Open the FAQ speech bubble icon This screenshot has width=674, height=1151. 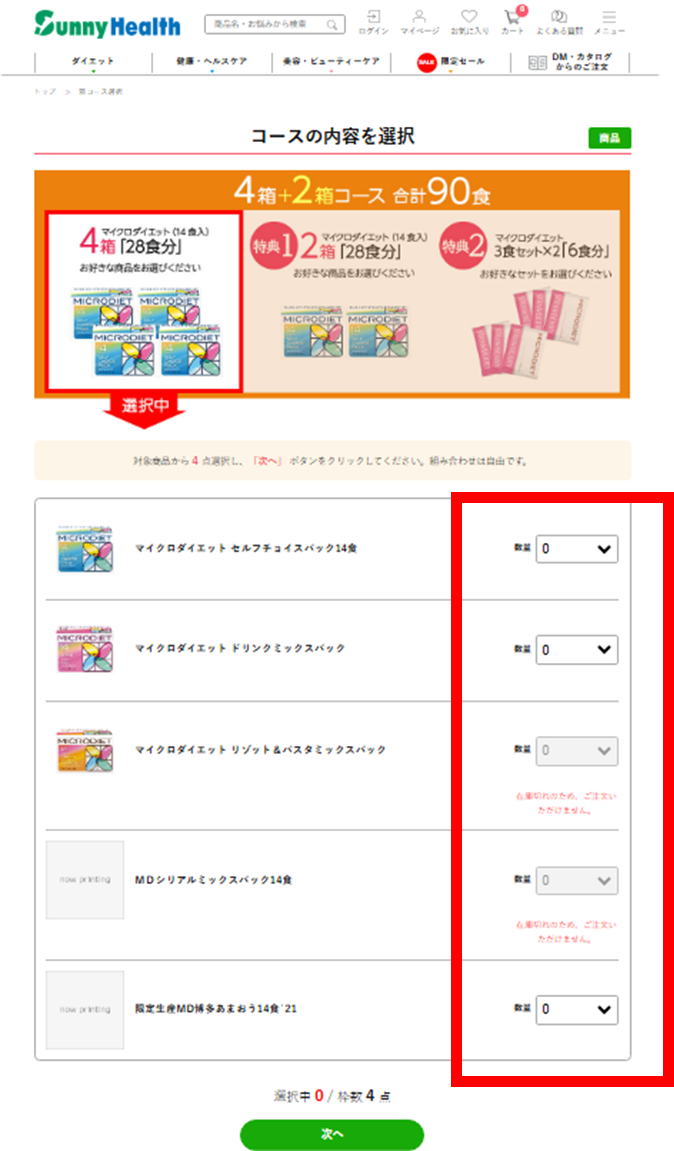[559, 22]
